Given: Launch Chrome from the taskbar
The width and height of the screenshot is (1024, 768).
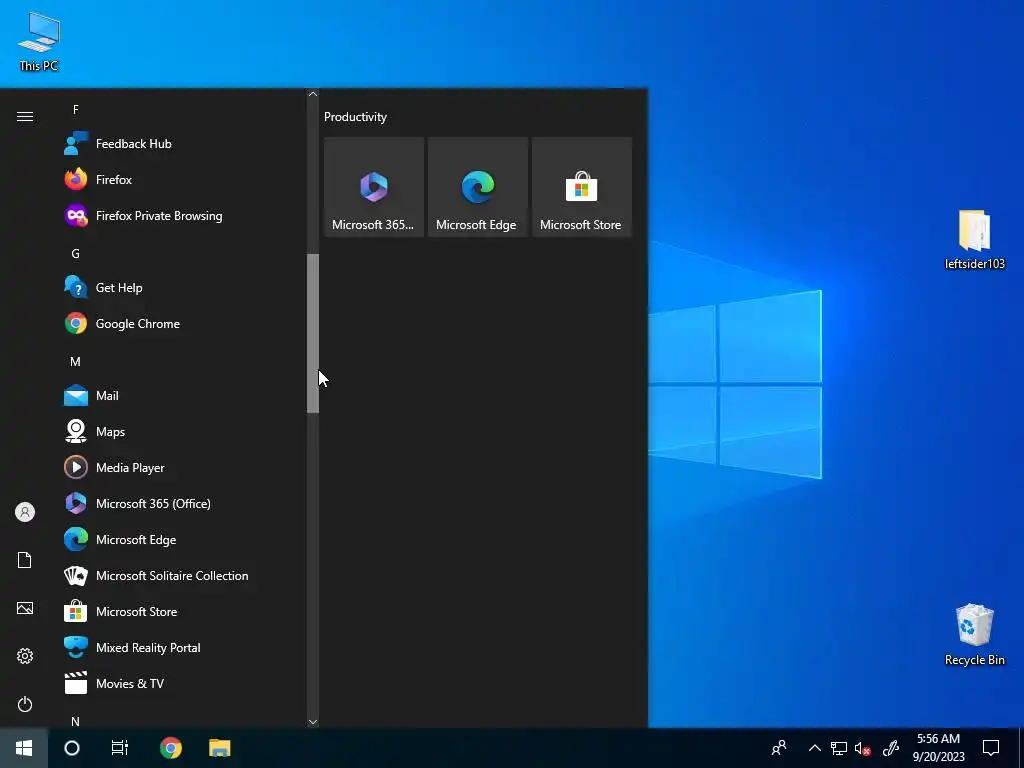Looking at the screenshot, I should tap(171, 748).
